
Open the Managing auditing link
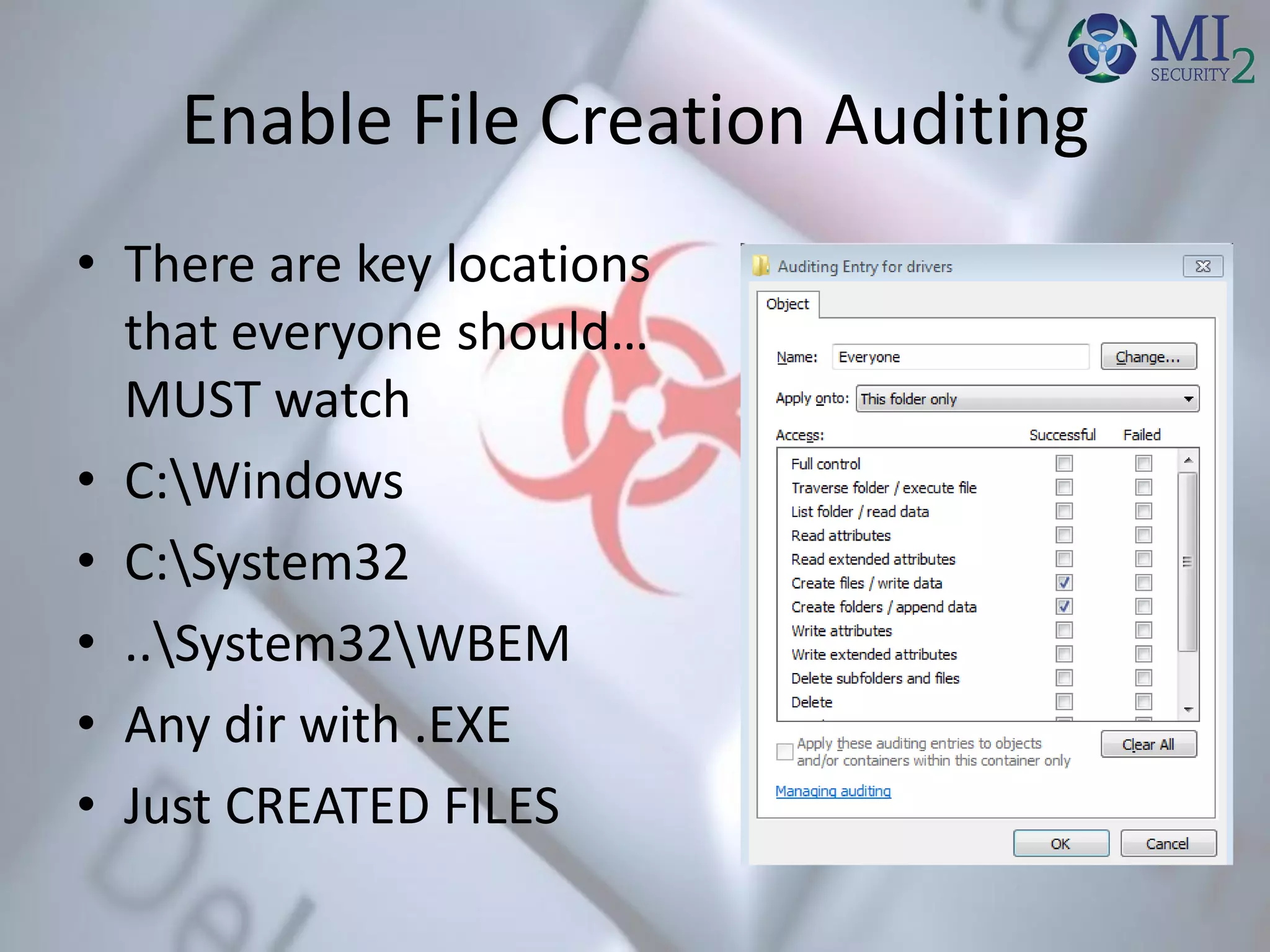pyautogui.click(x=833, y=791)
